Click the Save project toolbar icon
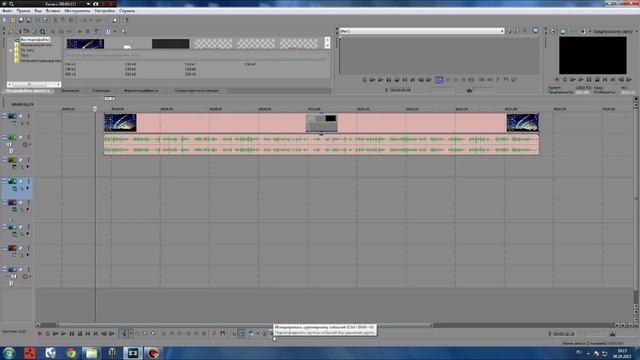Viewport: 640px width, 360px height. tap(21, 20)
